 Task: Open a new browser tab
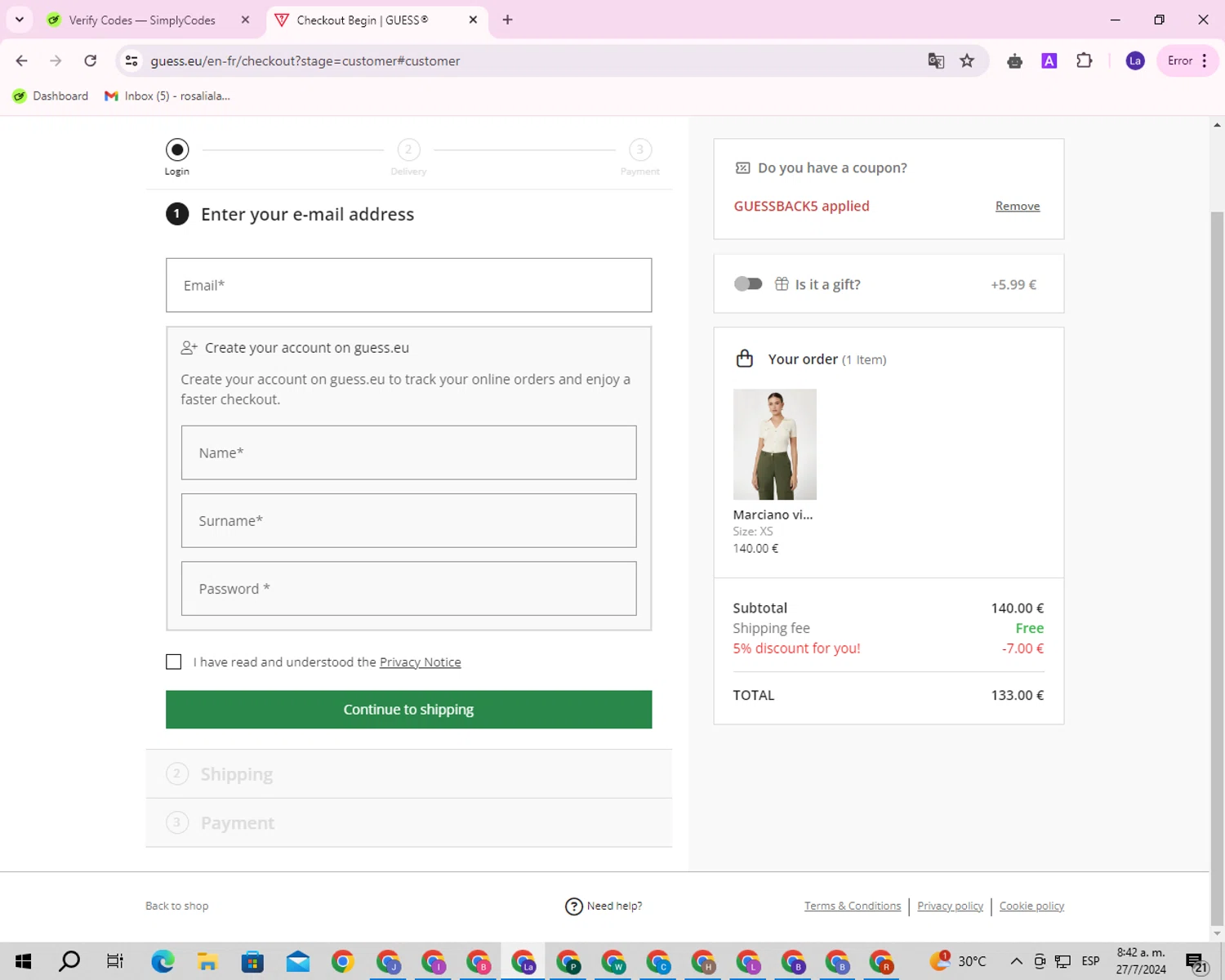click(x=508, y=20)
